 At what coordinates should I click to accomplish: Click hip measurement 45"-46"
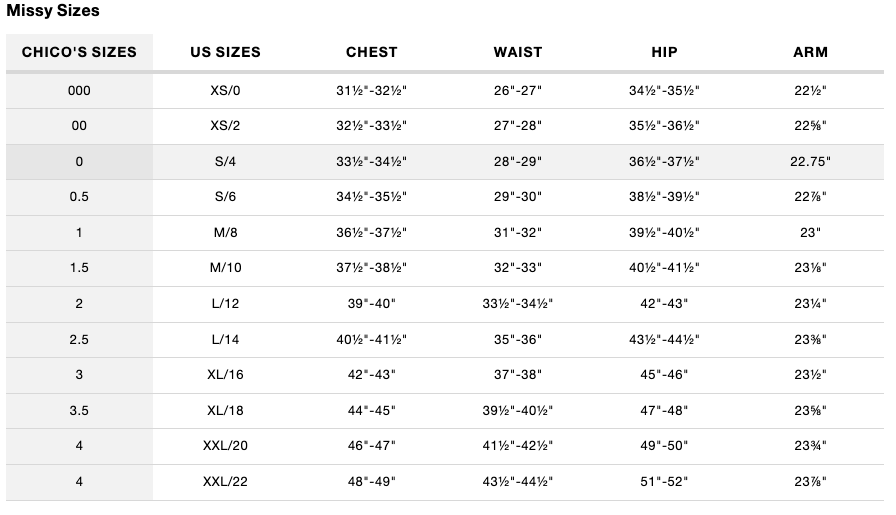664,375
